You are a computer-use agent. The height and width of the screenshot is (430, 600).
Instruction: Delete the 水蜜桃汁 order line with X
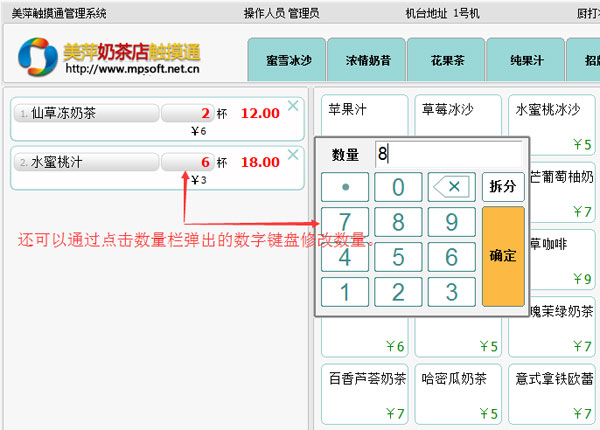pos(293,154)
